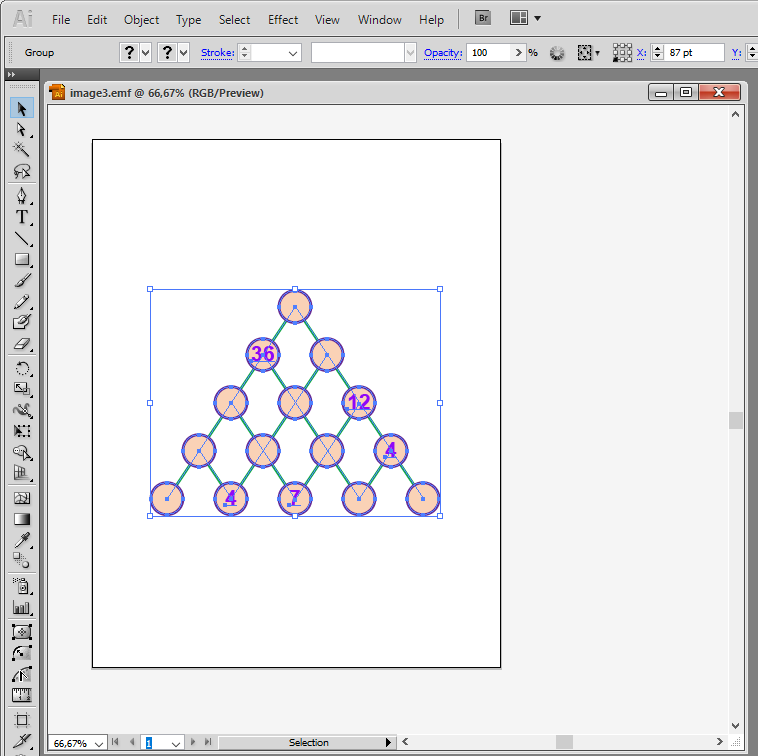Select the Type tool
Viewport: 758px width, 756px height.
click(x=22, y=217)
